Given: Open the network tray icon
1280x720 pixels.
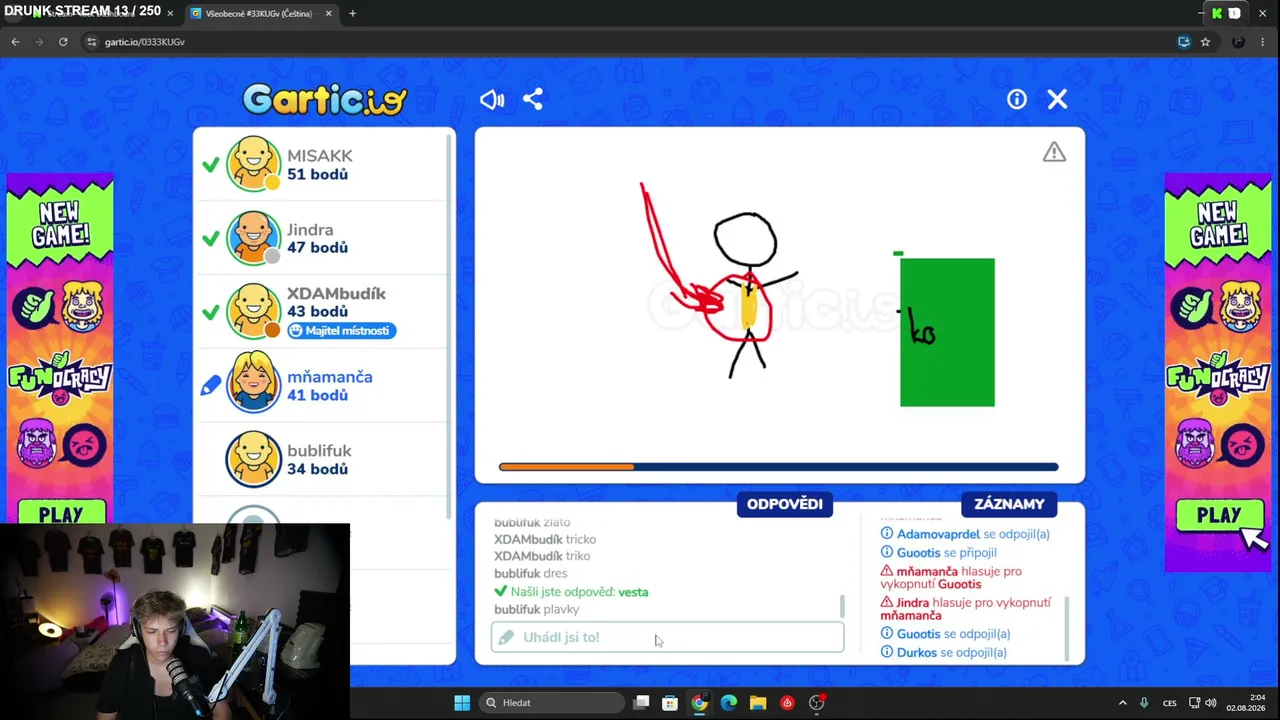Looking at the screenshot, I should [1197, 703].
